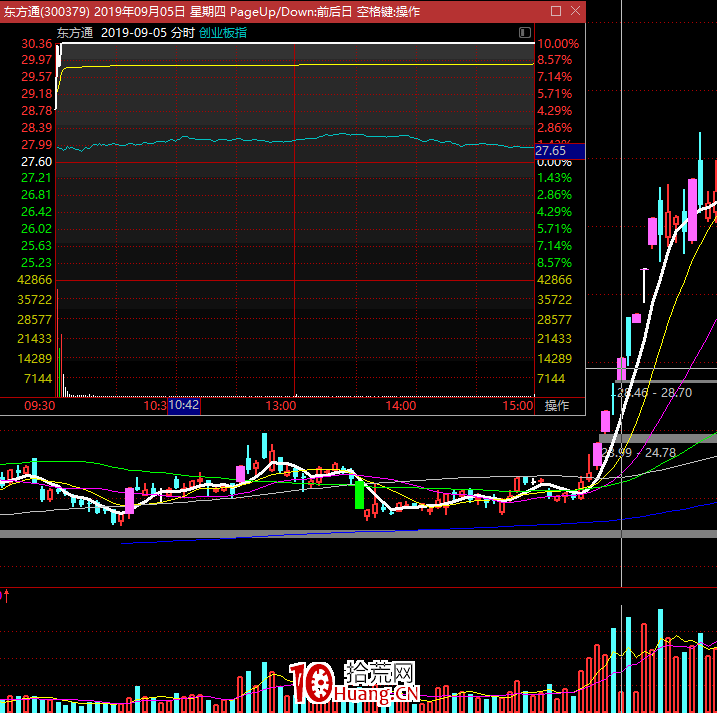Click the 13:00 label on time axis
Image resolution: width=717 pixels, height=713 pixels.
pos(281,406)
